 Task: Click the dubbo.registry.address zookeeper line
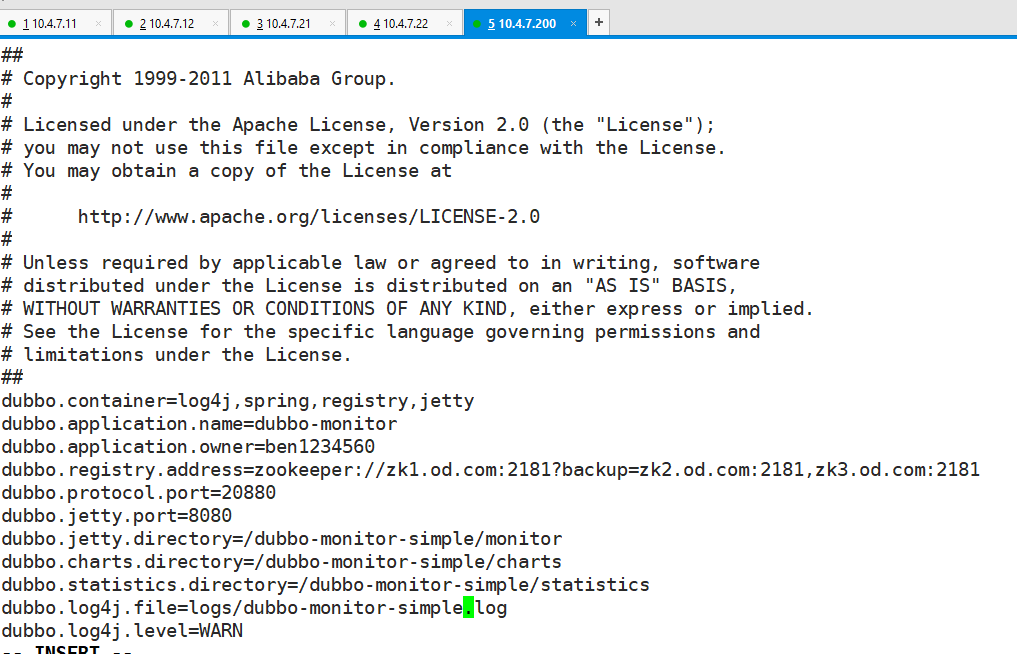pos(490,470)
